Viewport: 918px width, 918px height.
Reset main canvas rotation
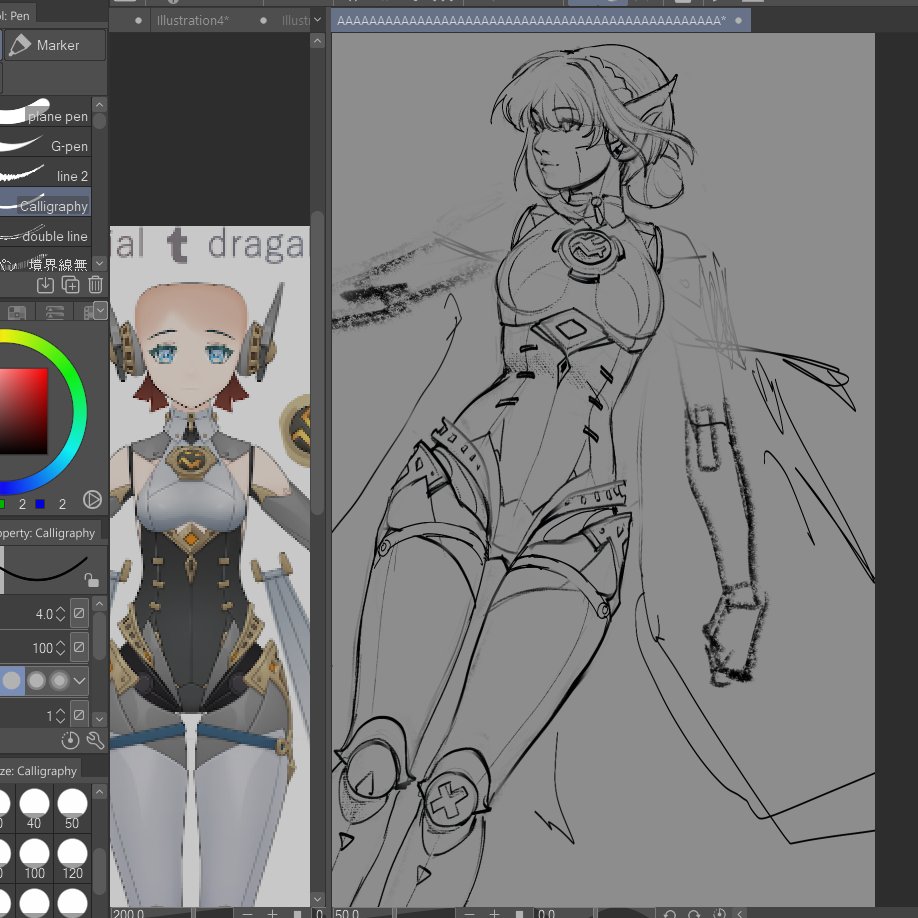click(719, 913)
